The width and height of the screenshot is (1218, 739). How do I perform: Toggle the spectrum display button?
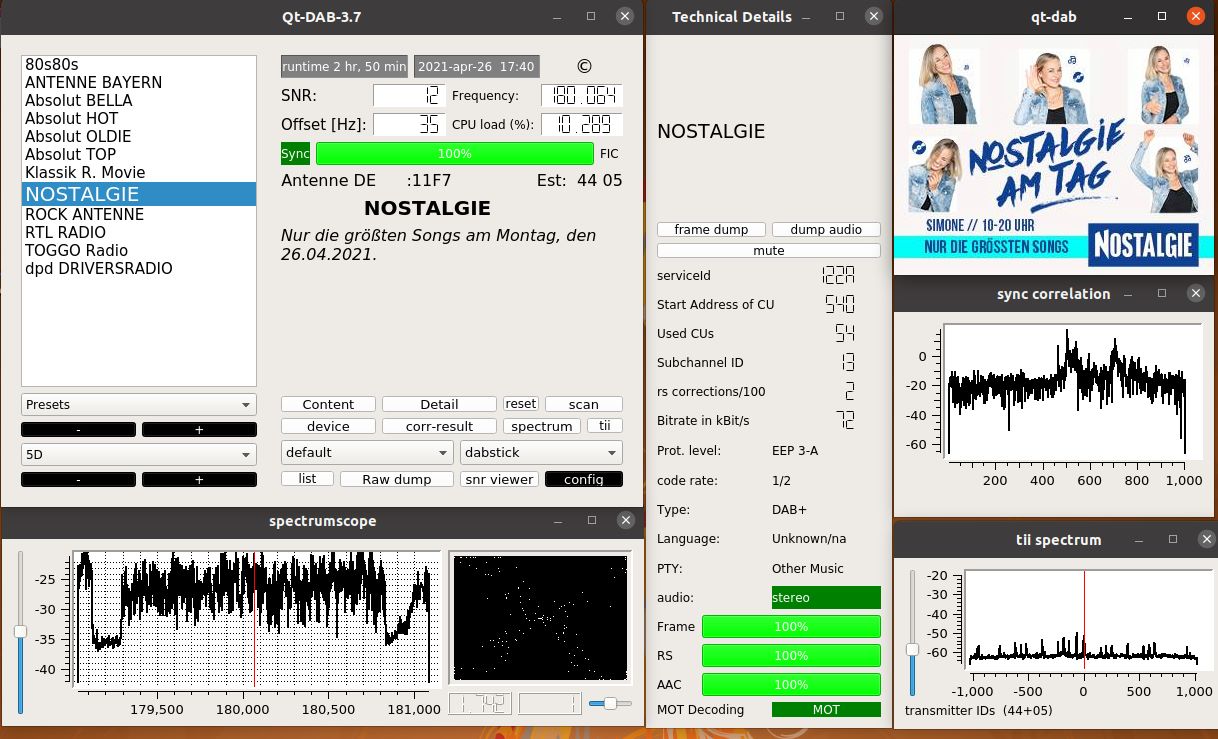[x=541, y=426]
